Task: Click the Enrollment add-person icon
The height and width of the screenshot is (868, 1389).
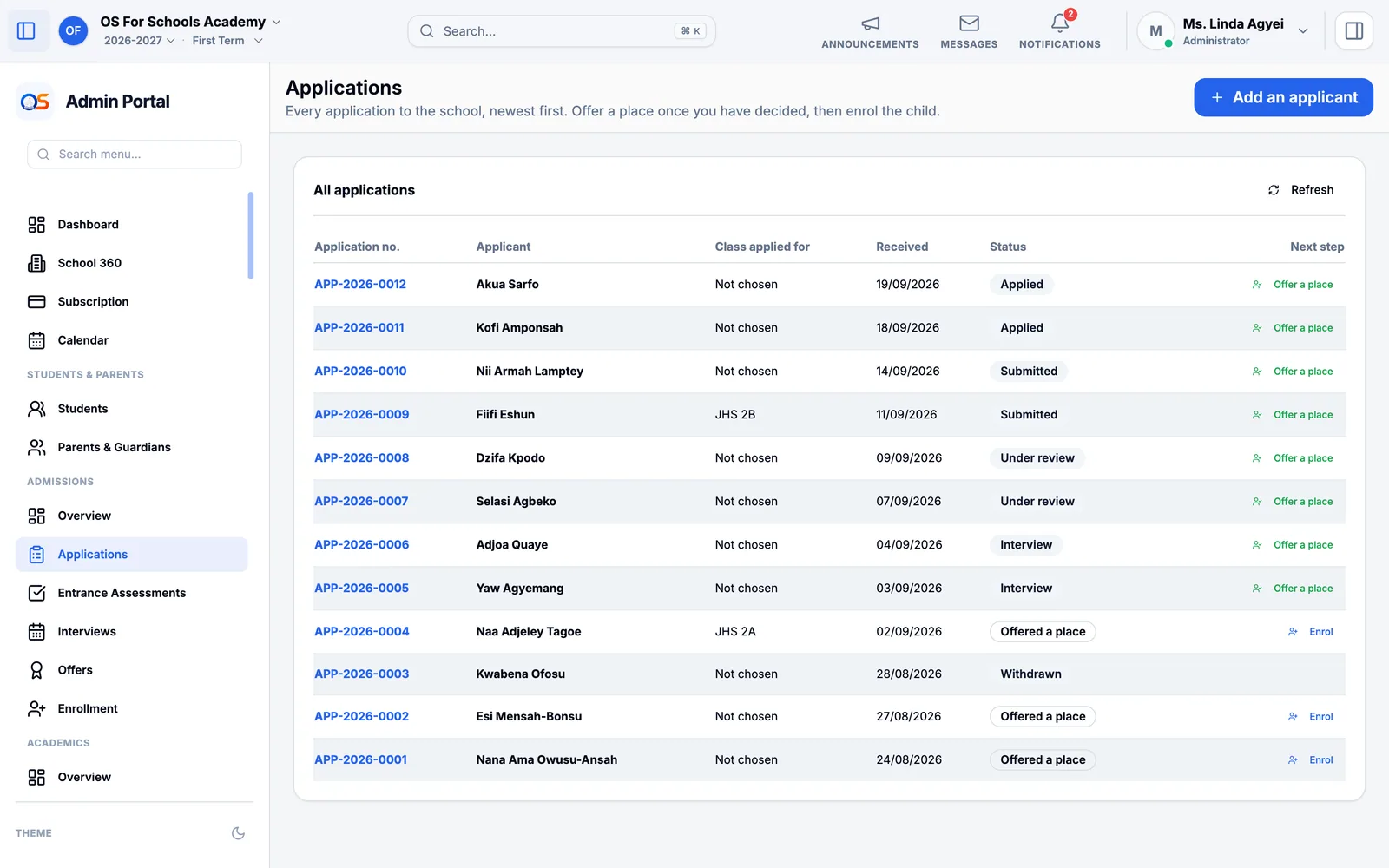Action: (36, 709)
